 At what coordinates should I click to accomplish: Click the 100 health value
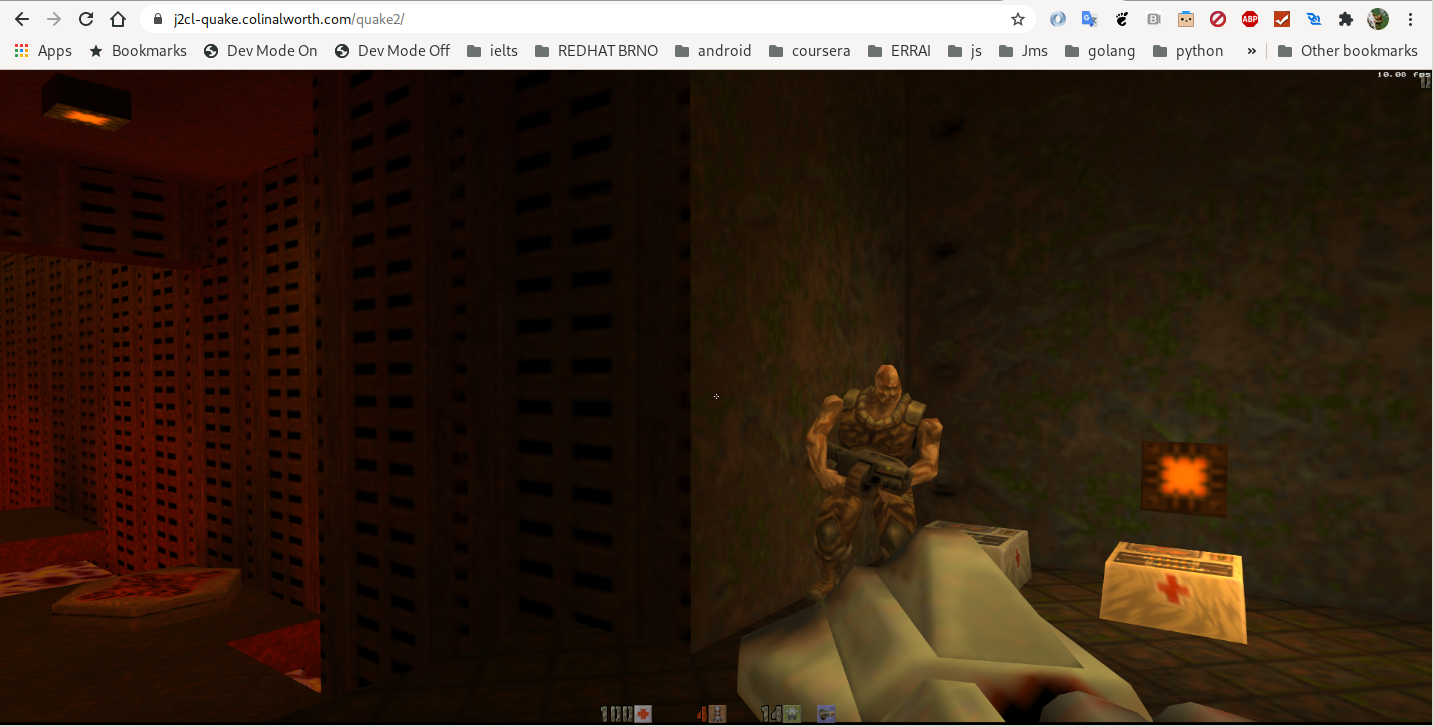(x=615, y=714)
